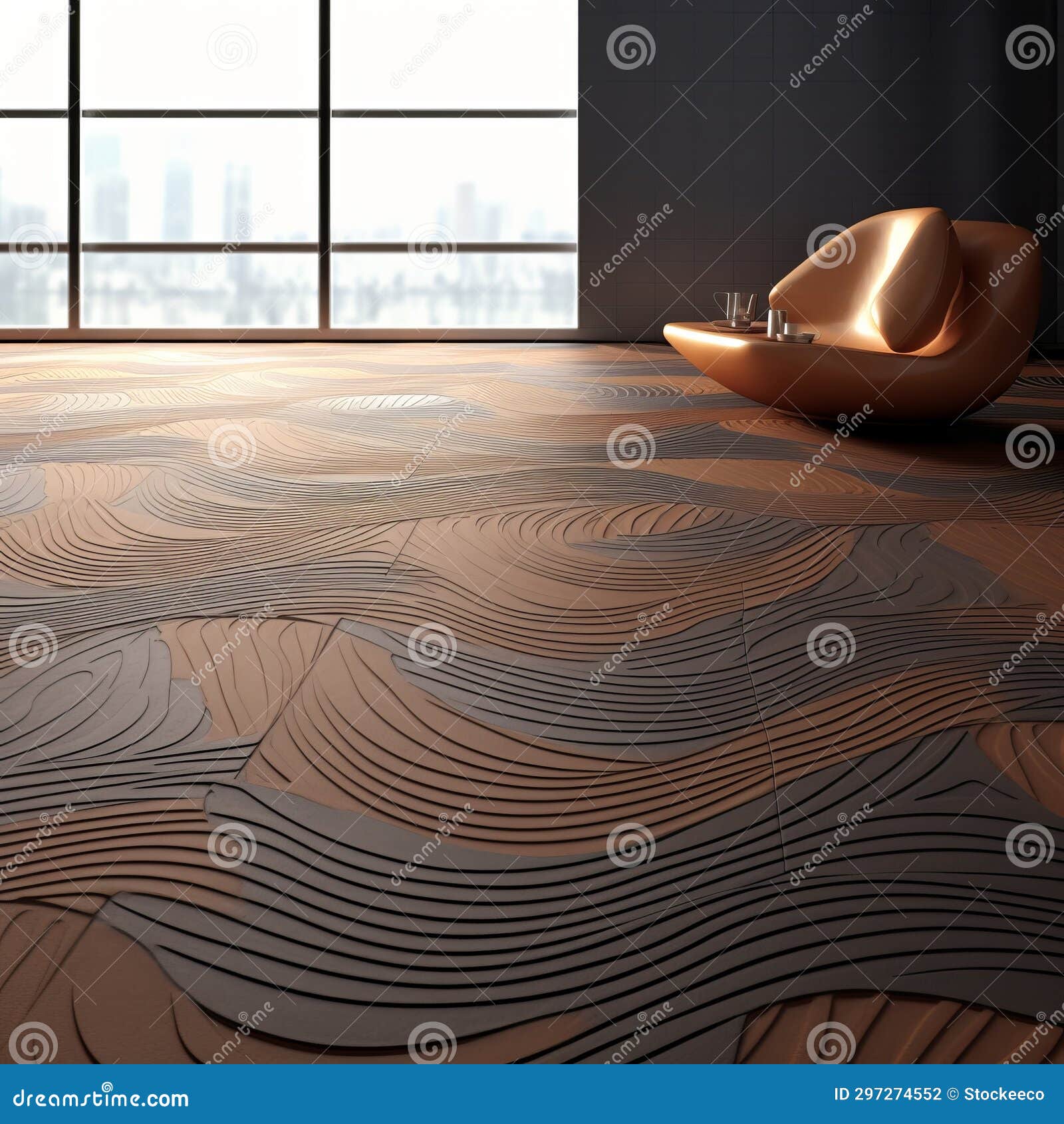Click the copyright symbol in the footer
Viewport: 1064px width, 1124px height.
tap(952, 1093)
